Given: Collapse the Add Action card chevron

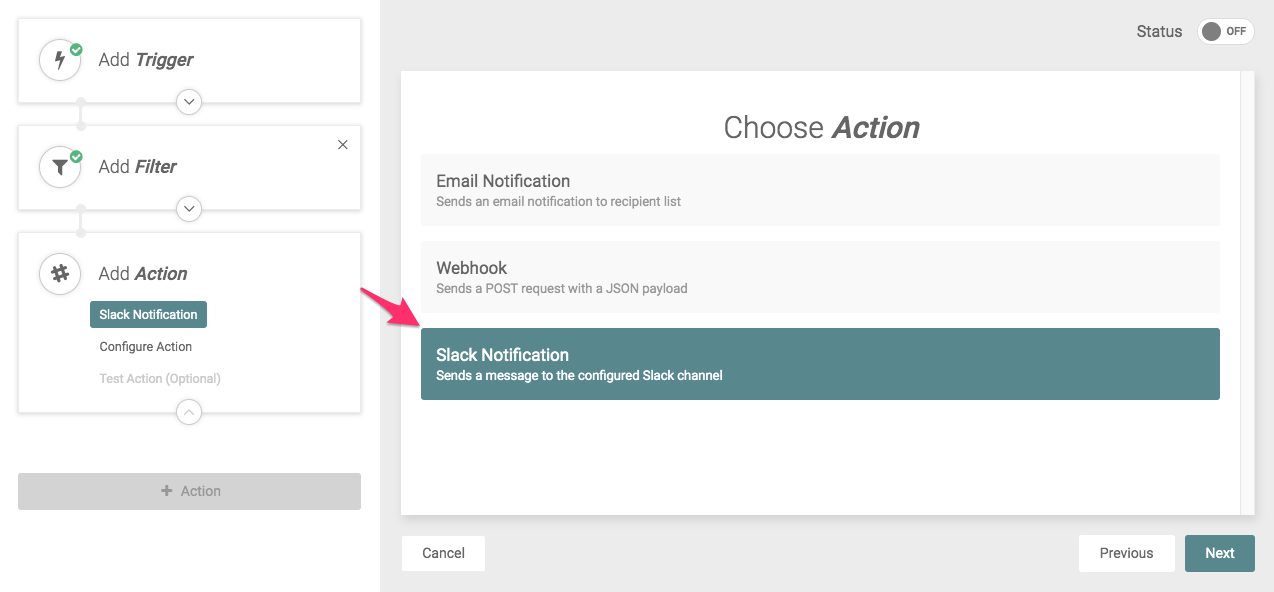Looking at the screenshot, I should (x=189, y=412).
